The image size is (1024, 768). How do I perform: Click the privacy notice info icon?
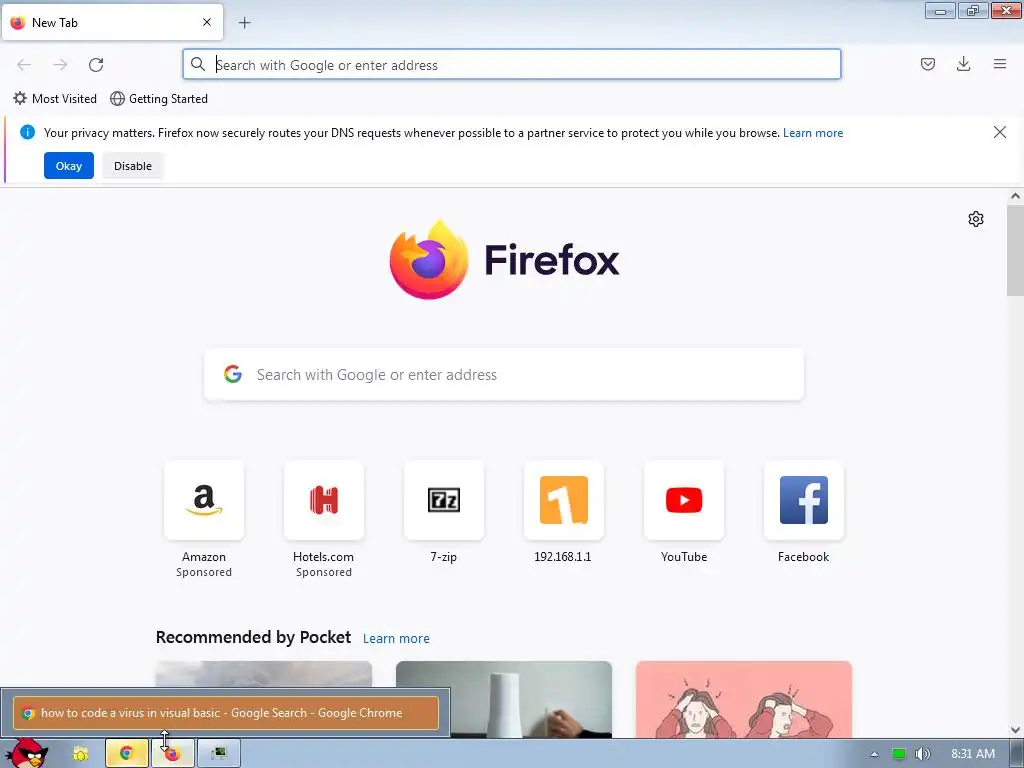27,133
